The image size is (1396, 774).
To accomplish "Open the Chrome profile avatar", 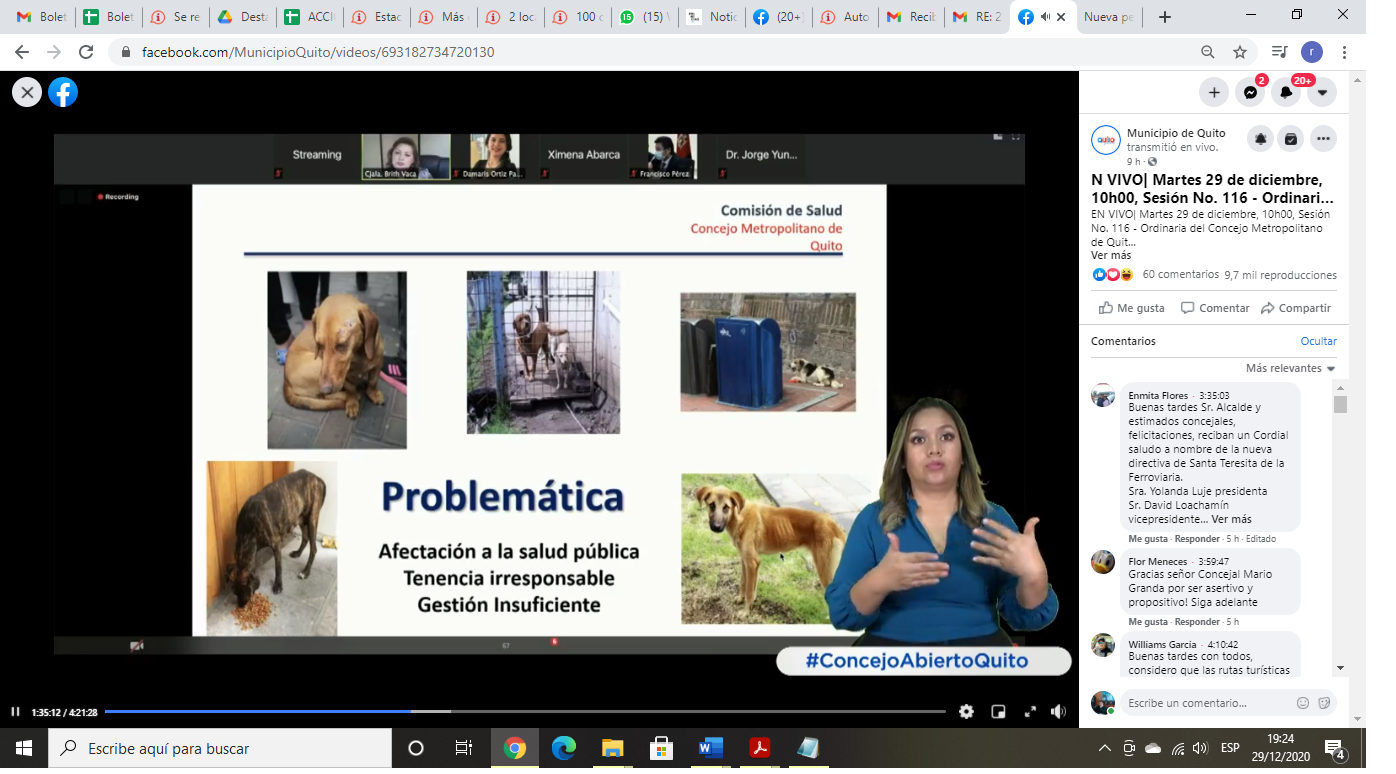I will (x=1311, y=52).
